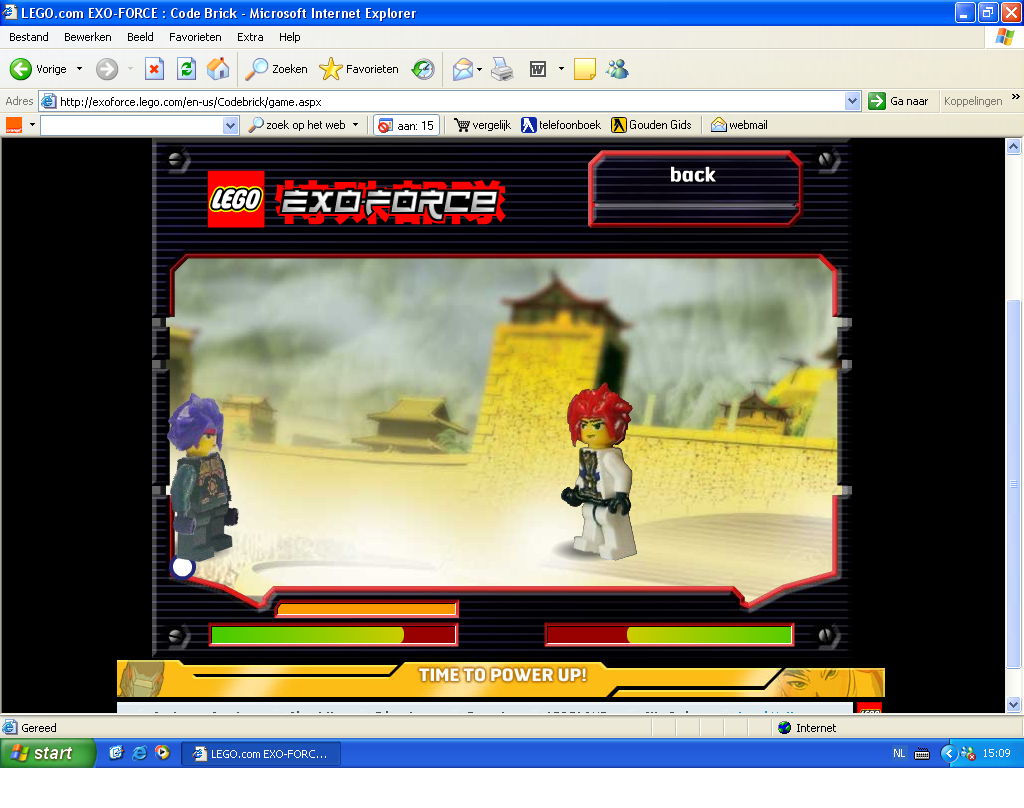Click the NL language indicator
Image resolution: width=1024 pixels, height=808 pixels.
click(x=899, y=754)
